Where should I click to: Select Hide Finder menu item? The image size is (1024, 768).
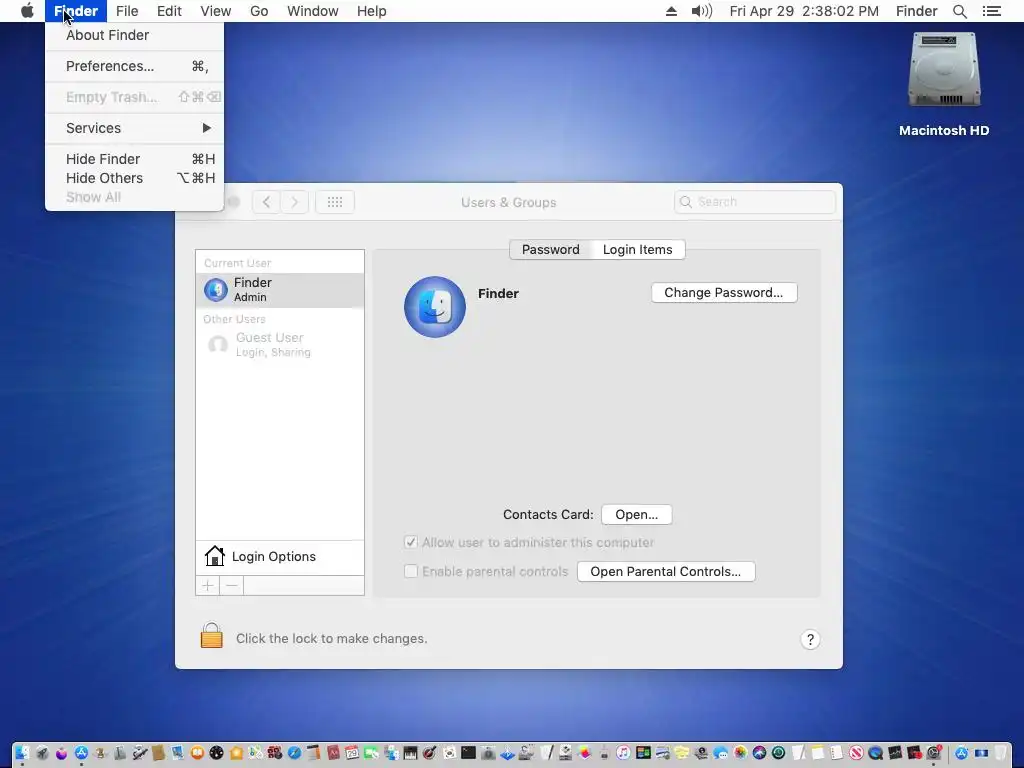[x=135, y=159]
